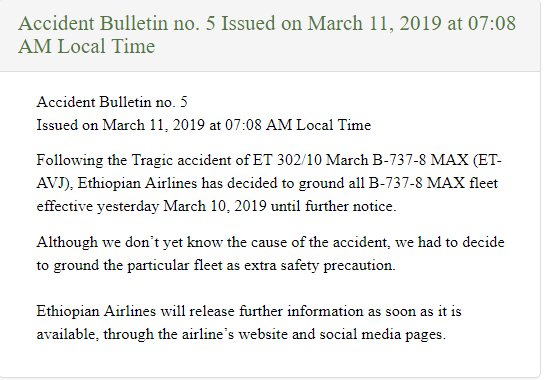Screen dimensions: 544x380
Task: Click the blank area below the last paragraph
Action: click(270, 359)
